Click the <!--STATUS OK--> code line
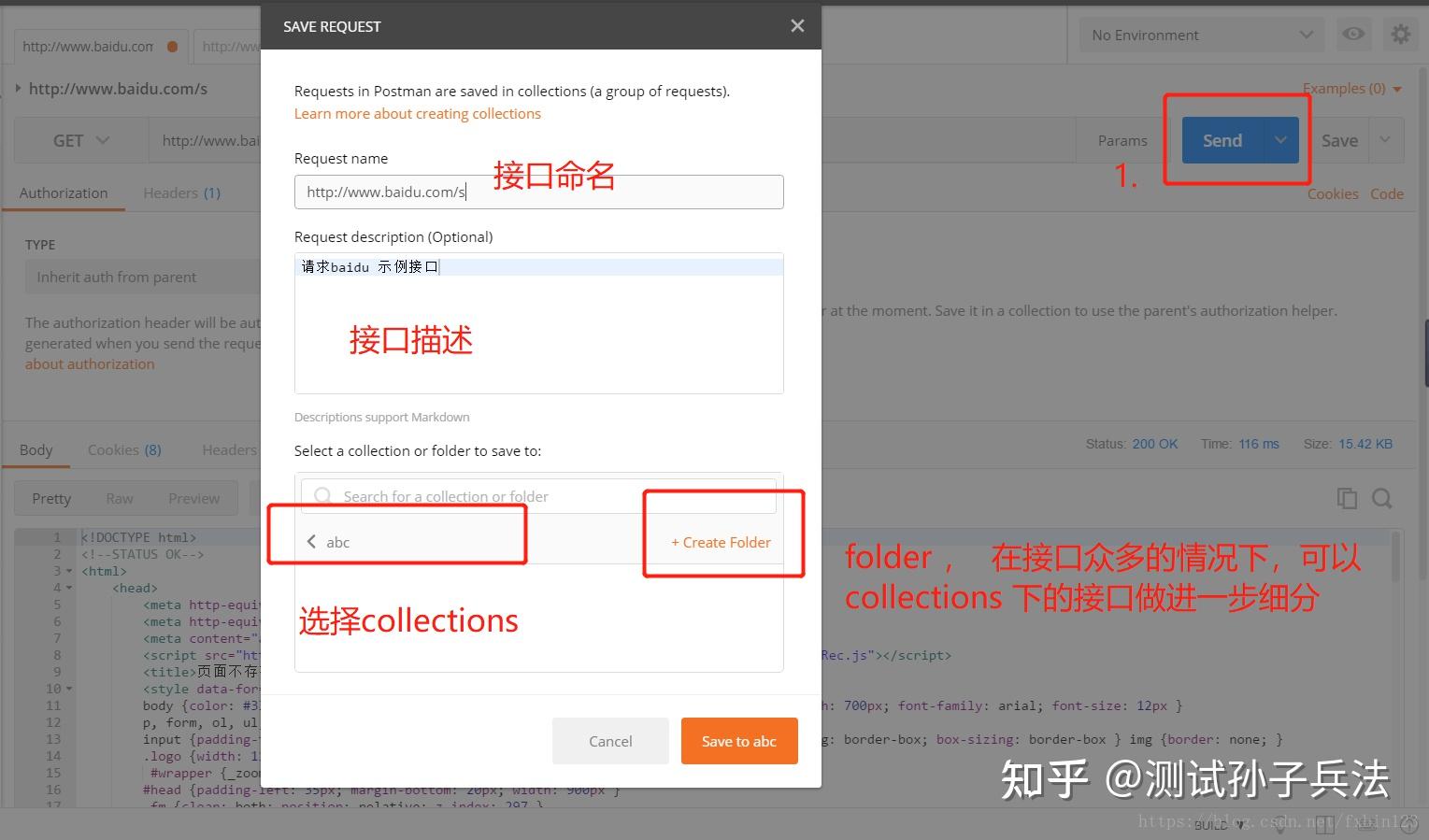The image size is (1429, 840). tap(142, 554)
